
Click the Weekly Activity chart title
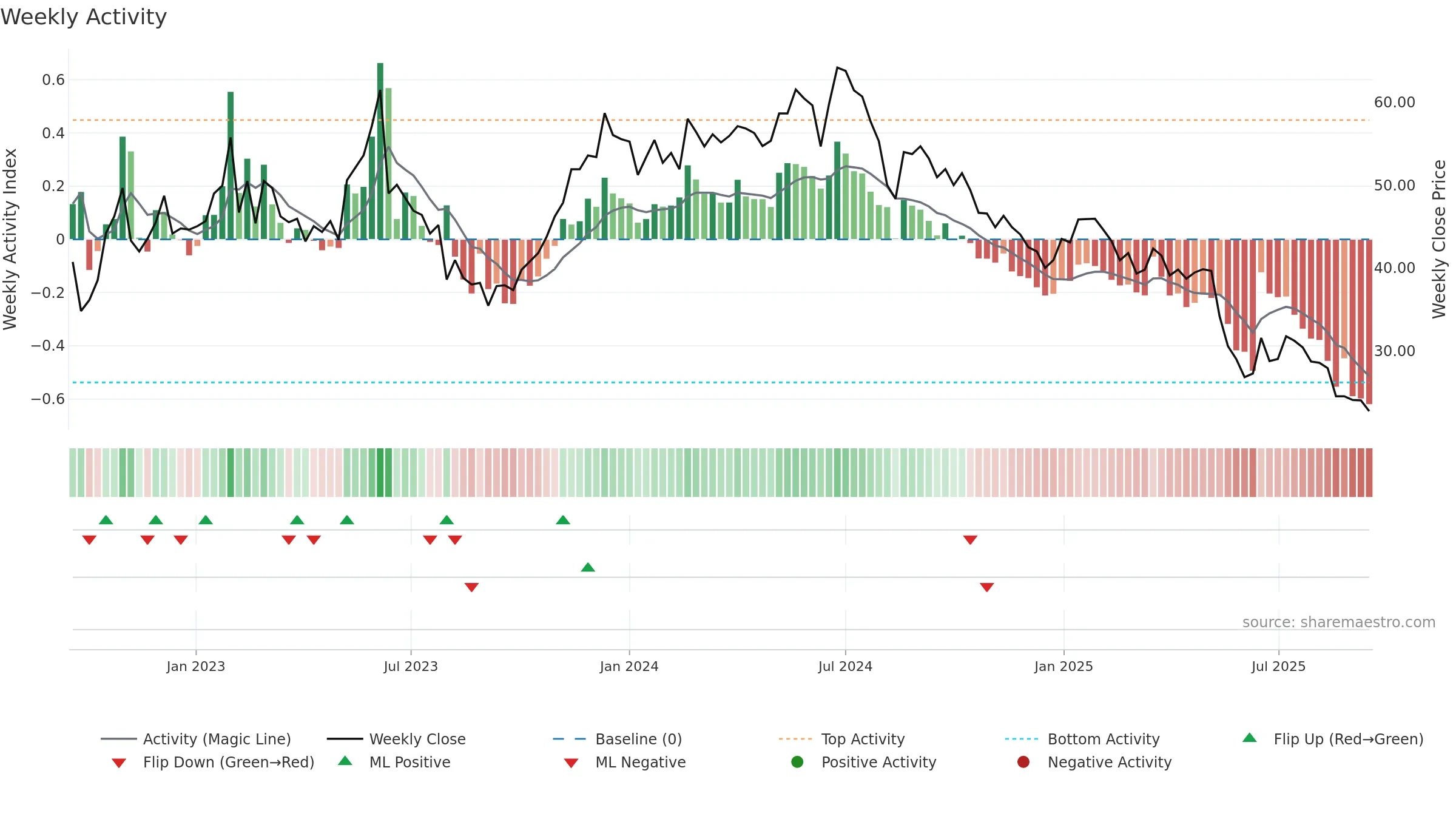[x=84, y=17]
